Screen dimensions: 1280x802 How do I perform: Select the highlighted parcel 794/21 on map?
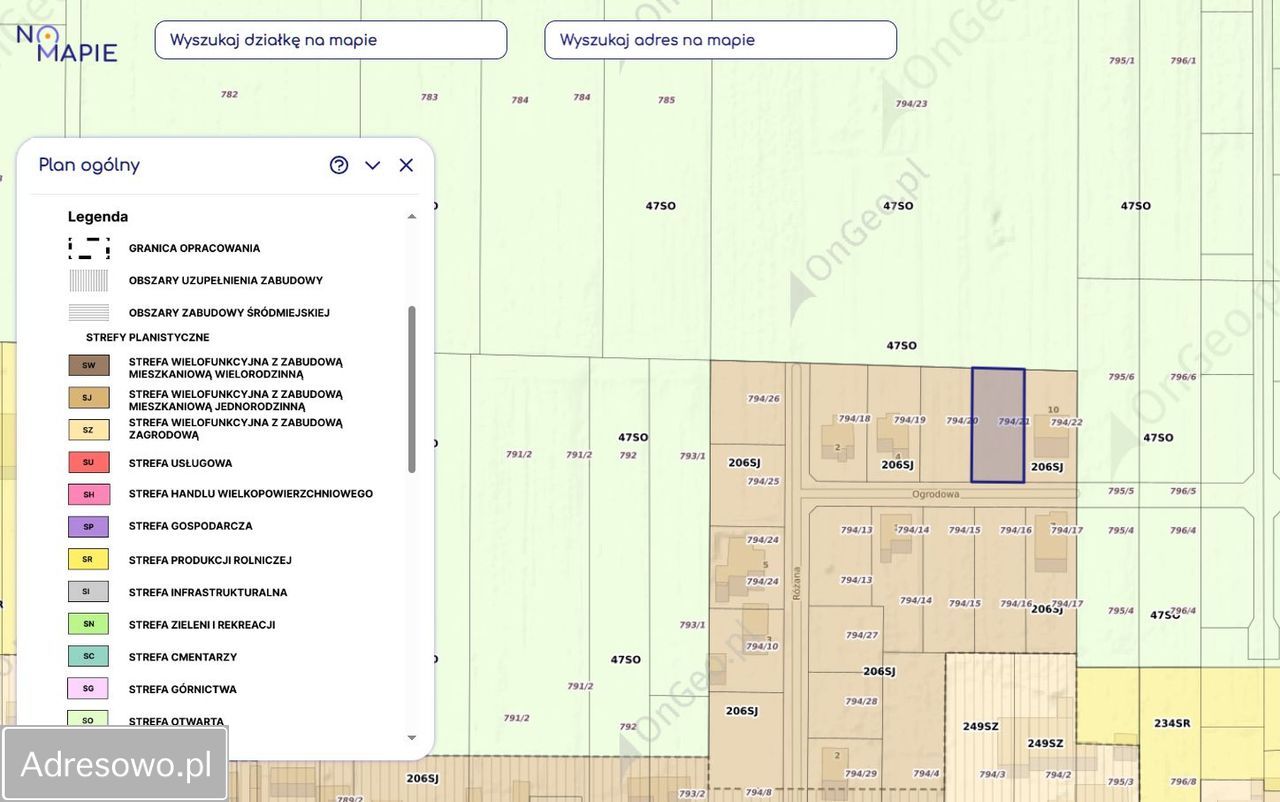998,425
